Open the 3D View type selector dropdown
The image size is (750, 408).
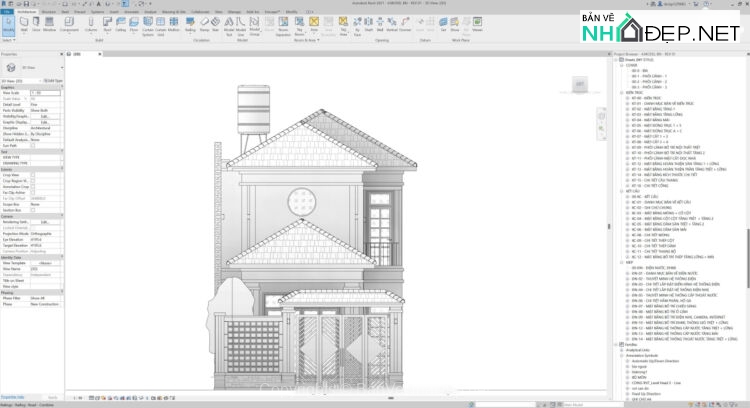click(30, 79)
